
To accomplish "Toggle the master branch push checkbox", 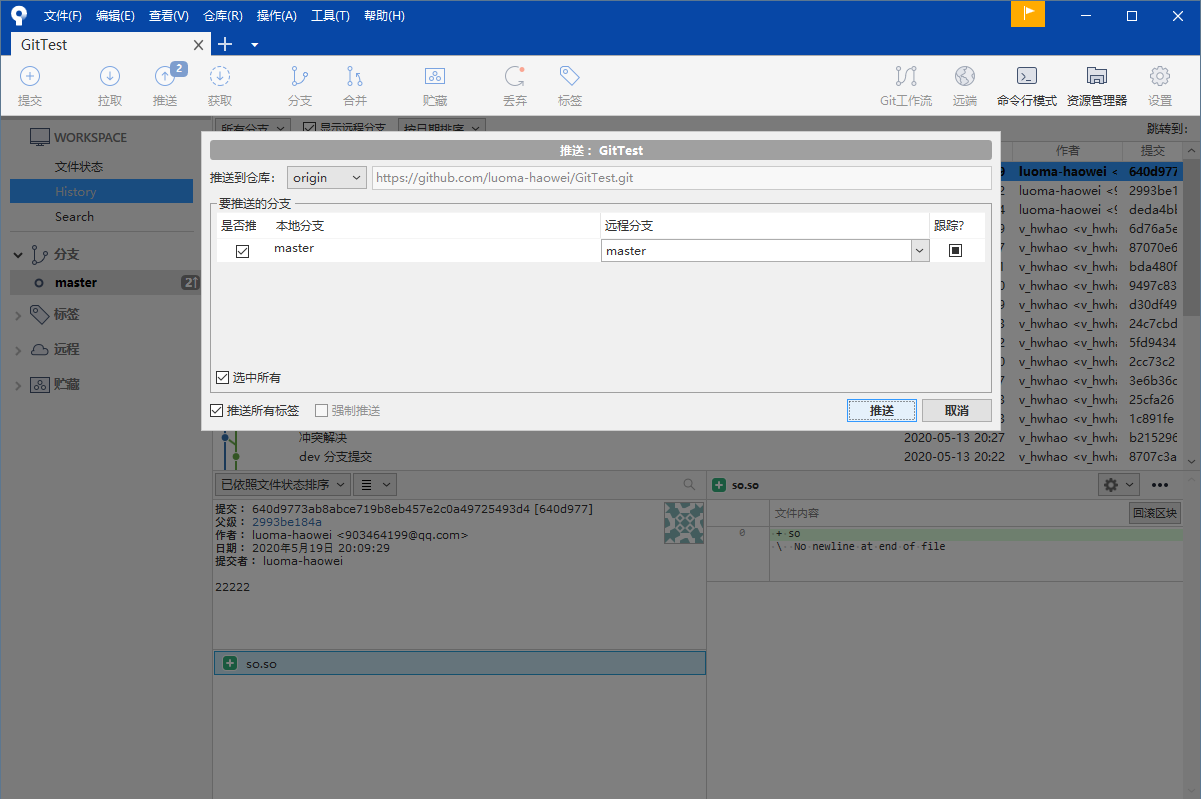I will (242, 251).
